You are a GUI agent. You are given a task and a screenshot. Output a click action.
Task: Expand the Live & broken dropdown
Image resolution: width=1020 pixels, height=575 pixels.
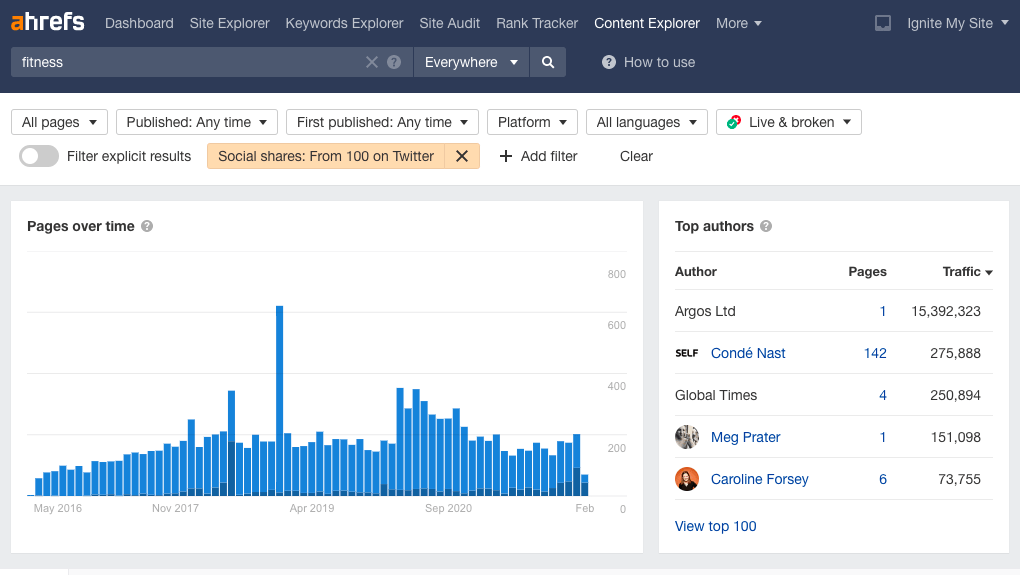789,122
